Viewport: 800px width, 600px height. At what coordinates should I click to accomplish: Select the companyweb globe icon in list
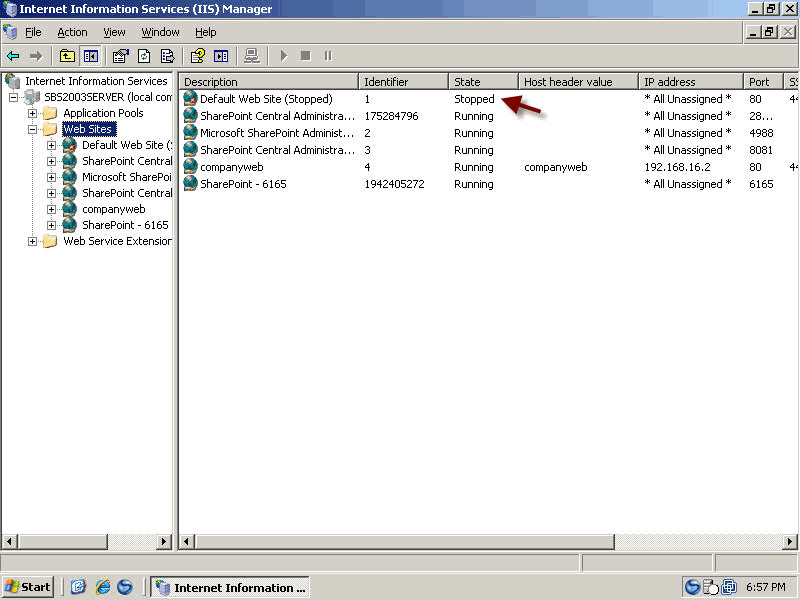[x=190, y=166]
